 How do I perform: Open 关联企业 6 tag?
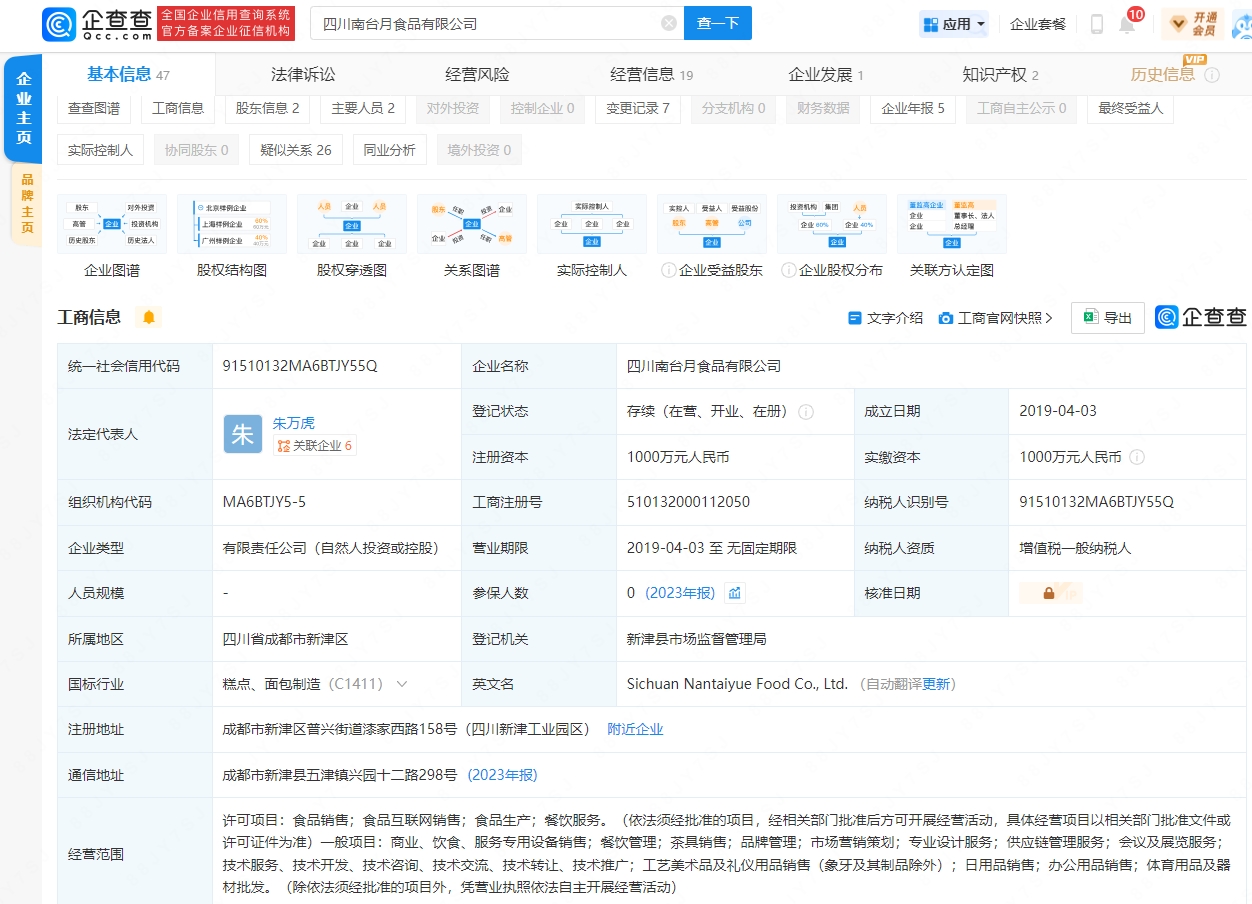click(x=315, y=446)
